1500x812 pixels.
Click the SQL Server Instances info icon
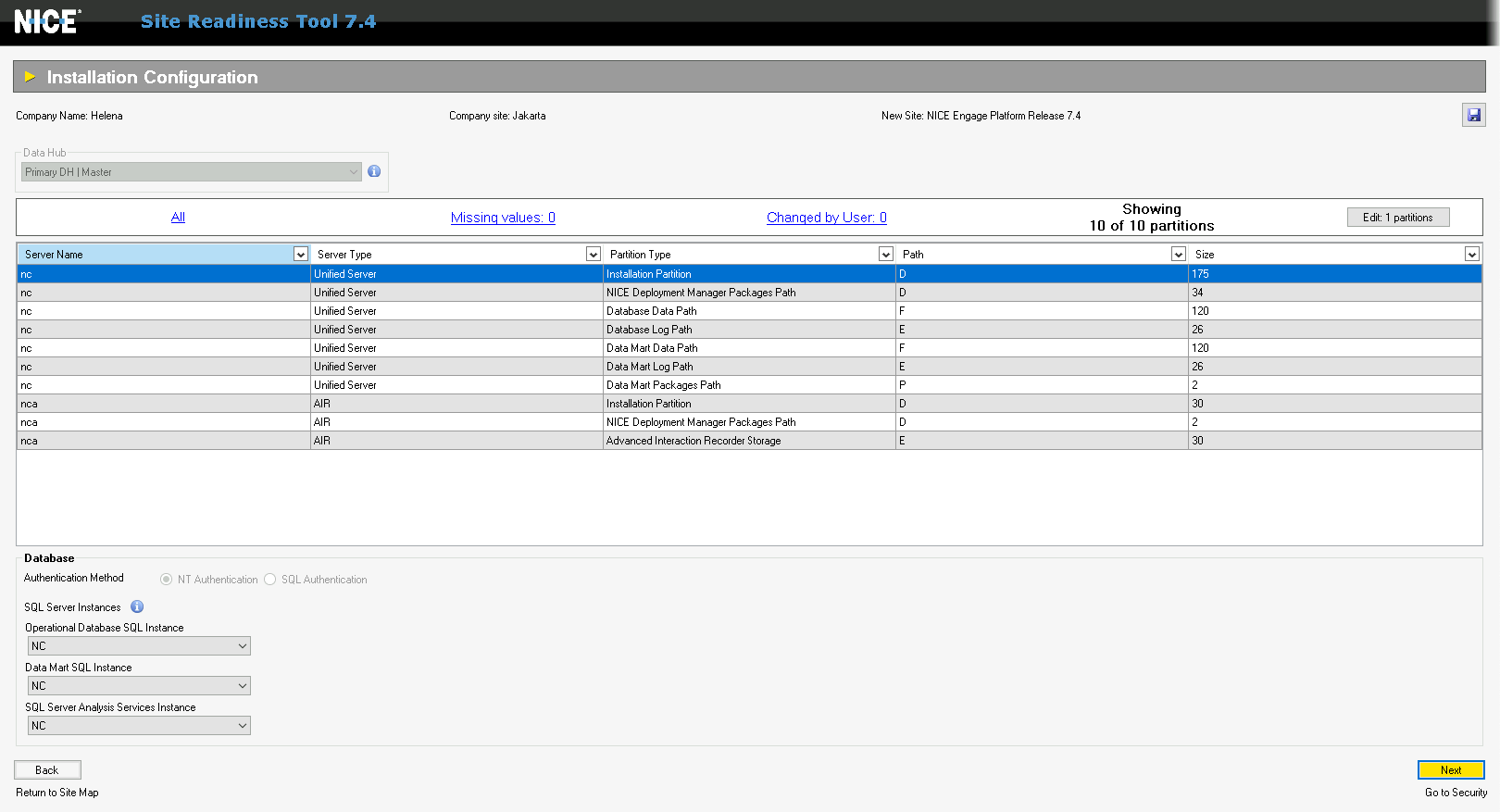coord(137,607)
